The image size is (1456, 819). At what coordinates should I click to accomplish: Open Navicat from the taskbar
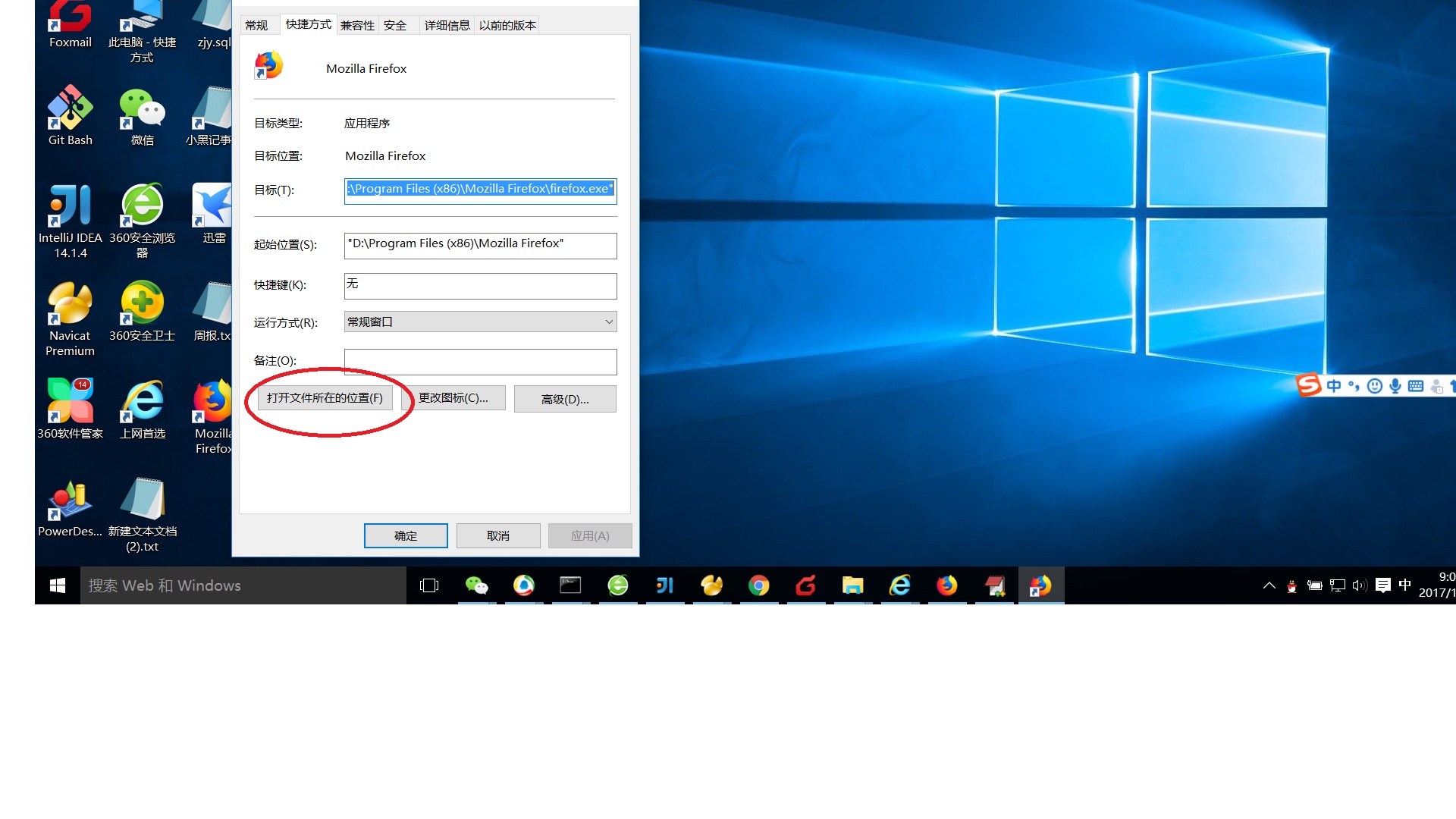(x=711, y=585)
